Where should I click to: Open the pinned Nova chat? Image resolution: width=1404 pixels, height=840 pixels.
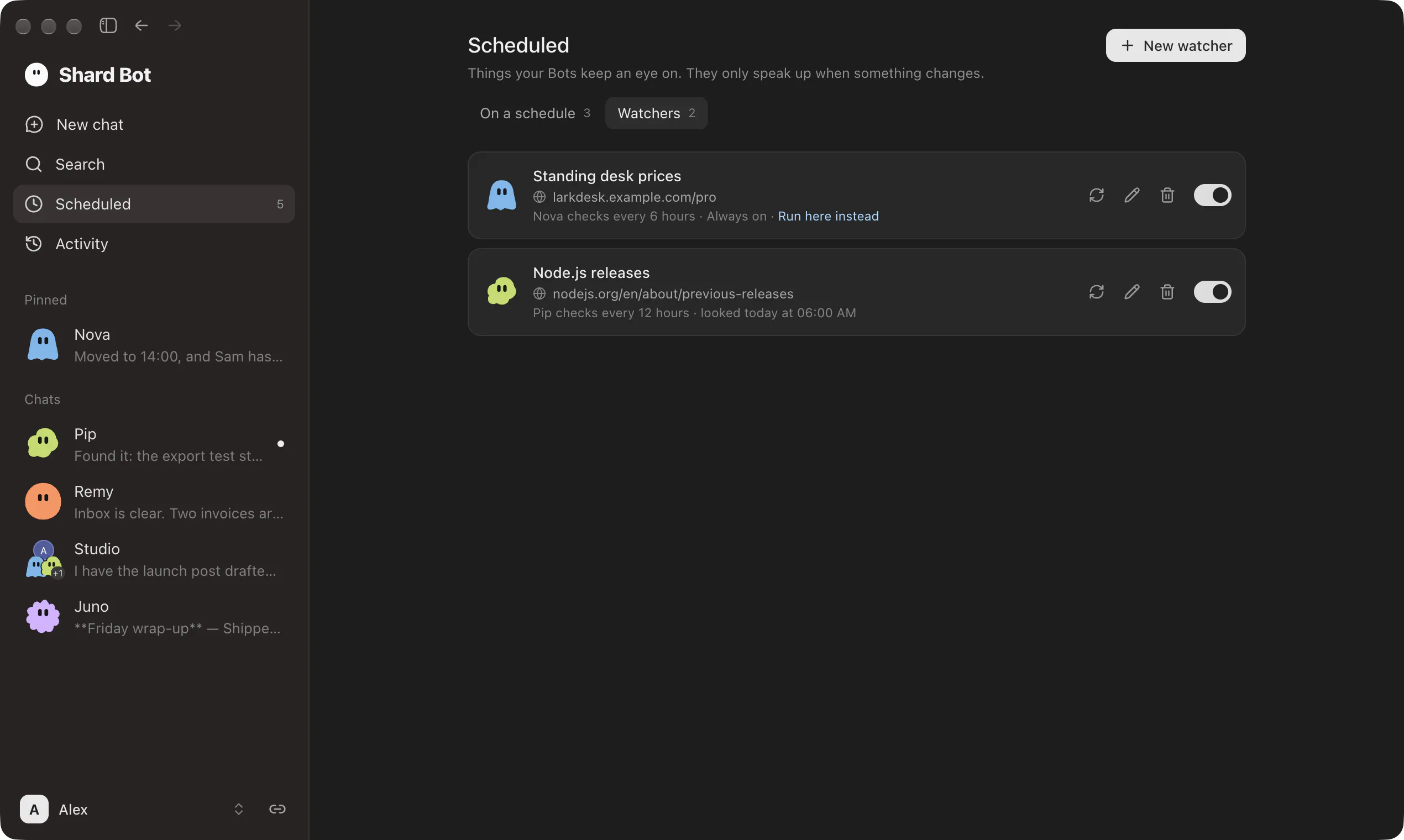click(x=154, y=345)
